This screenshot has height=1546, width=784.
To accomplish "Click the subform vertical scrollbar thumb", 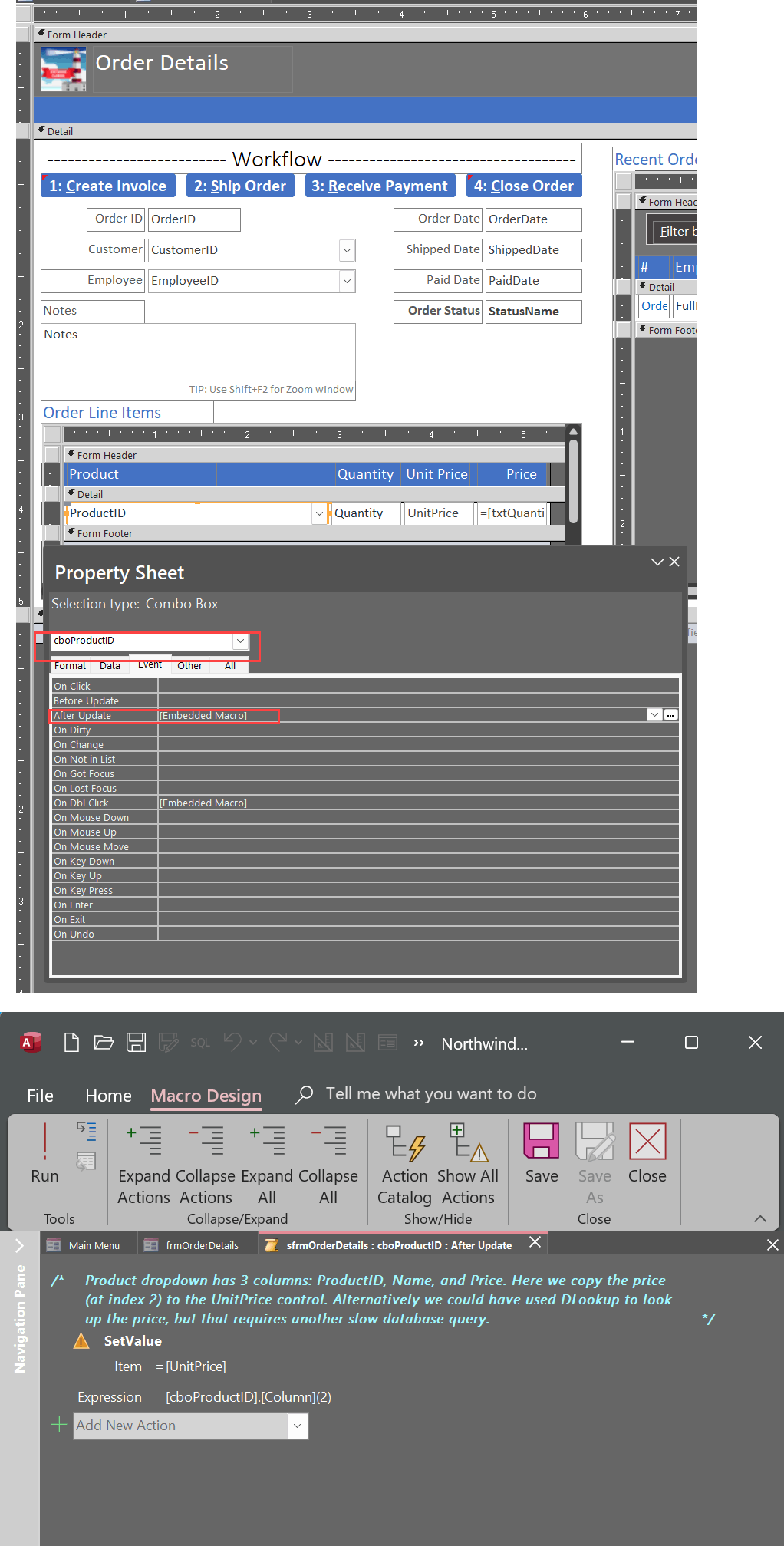I will [x=573, y=482].
